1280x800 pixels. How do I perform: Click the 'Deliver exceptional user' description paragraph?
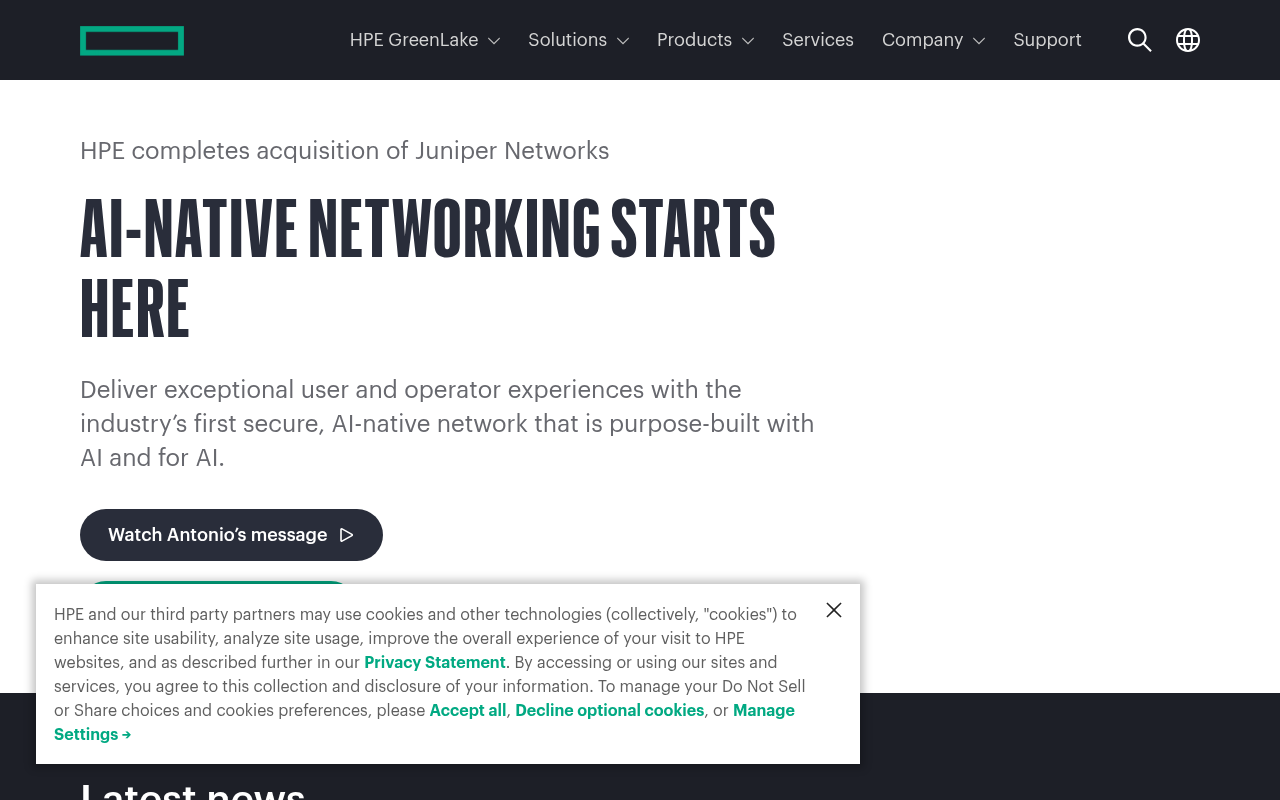coord(447,423)
